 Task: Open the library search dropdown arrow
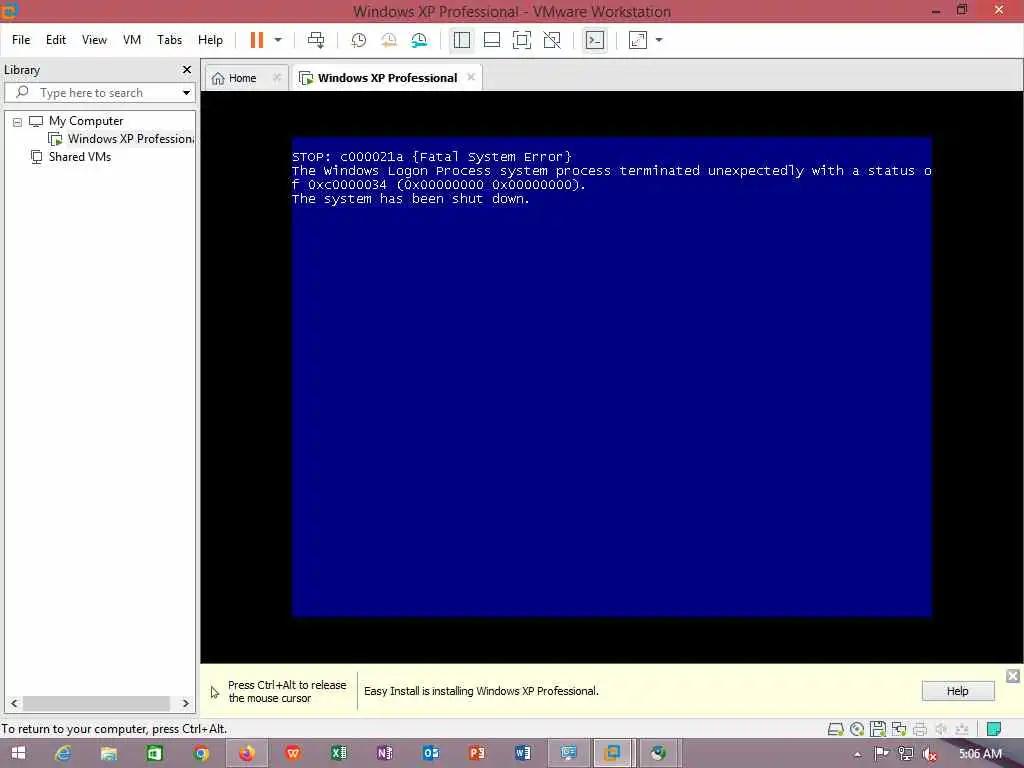[186, 93]
